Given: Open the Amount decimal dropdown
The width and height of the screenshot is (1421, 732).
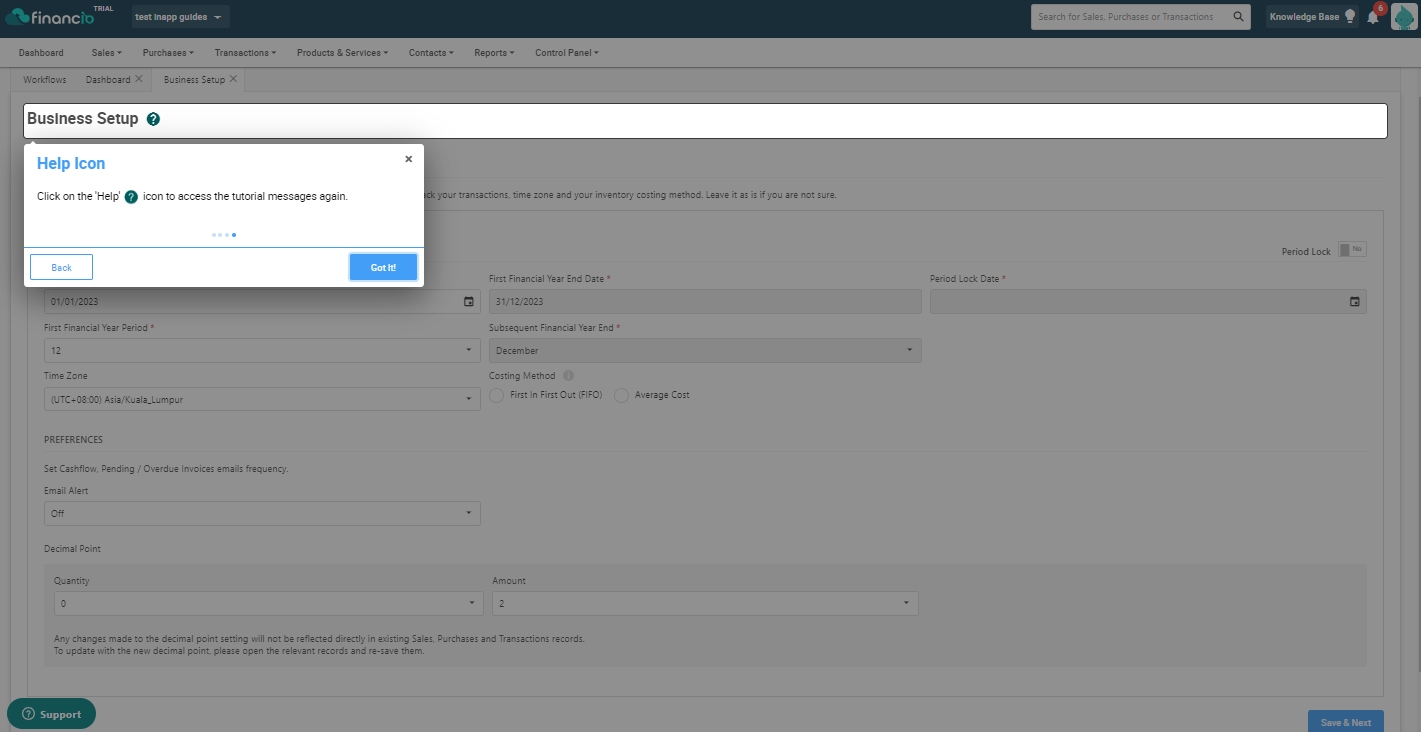Looking at the screenshot, I should pos(705,604).
